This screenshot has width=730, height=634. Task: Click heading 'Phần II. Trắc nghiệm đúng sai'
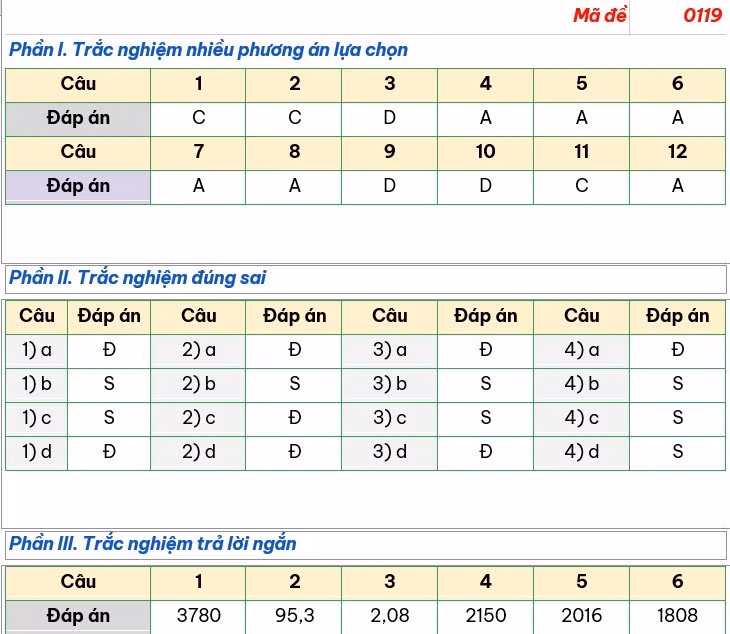[x=137, y=278]
